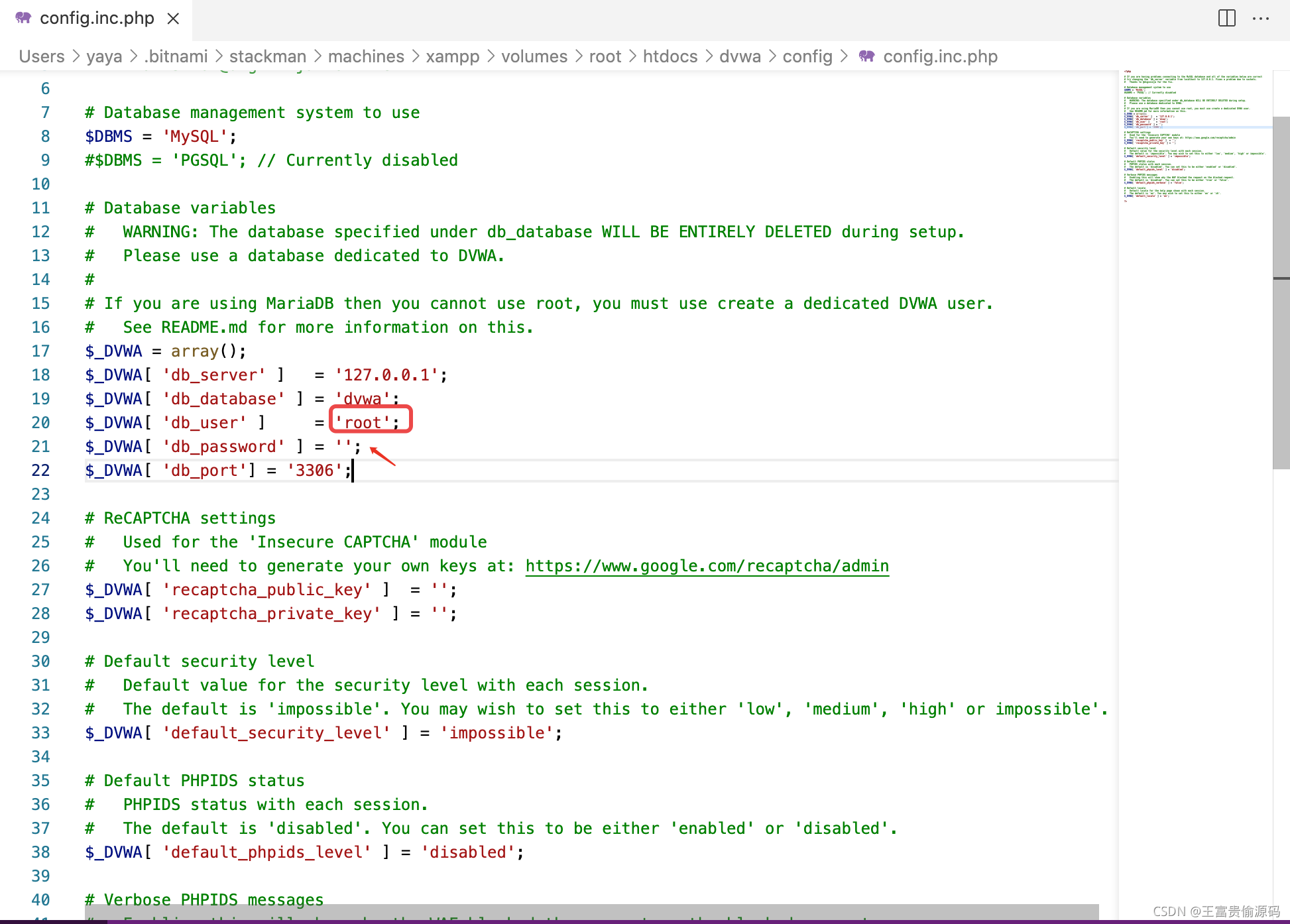Select the config.inc.php editor tab
Screen dimensions: 1290x924
[x=97, y=19]
